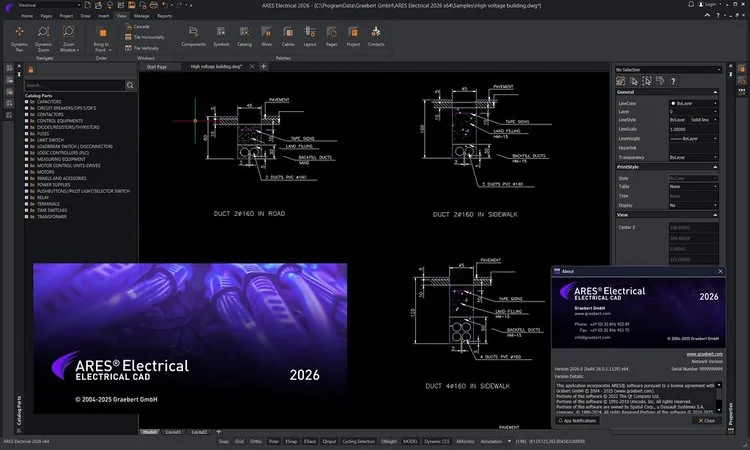Open the Draw ribbon tab
Image resolution: width=750 pixels, height=450 pixels.
click(x=85, y=16)
